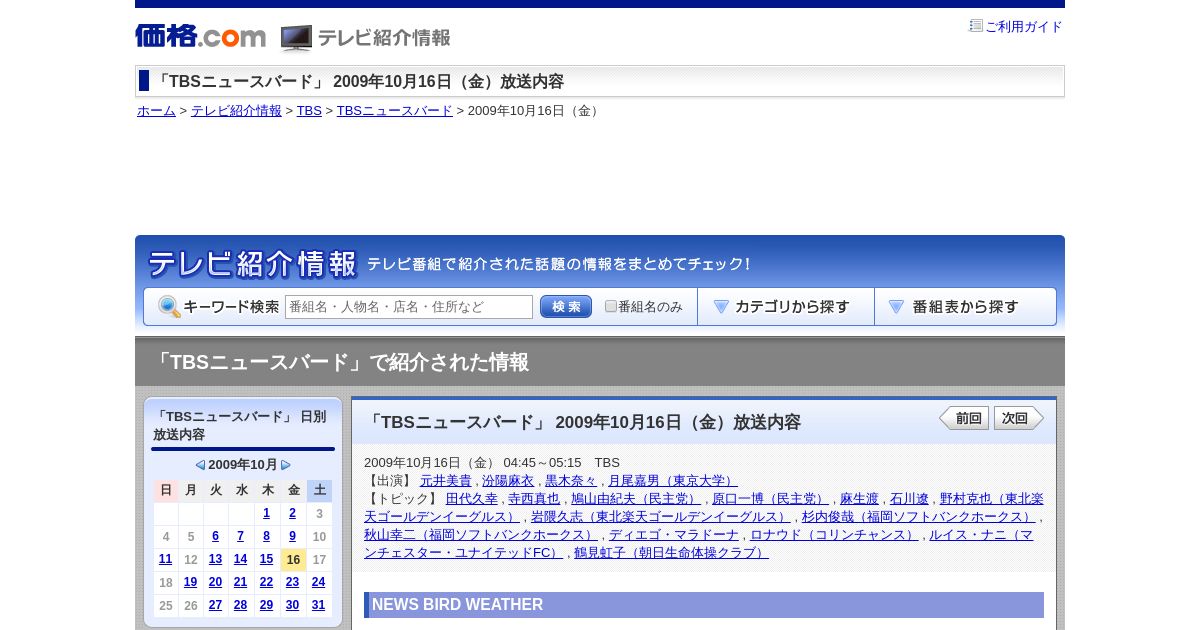Open 秋山幸二（福岡ソフトバンクホークス） link
1200x630 pixels.
tap(481, 535)
